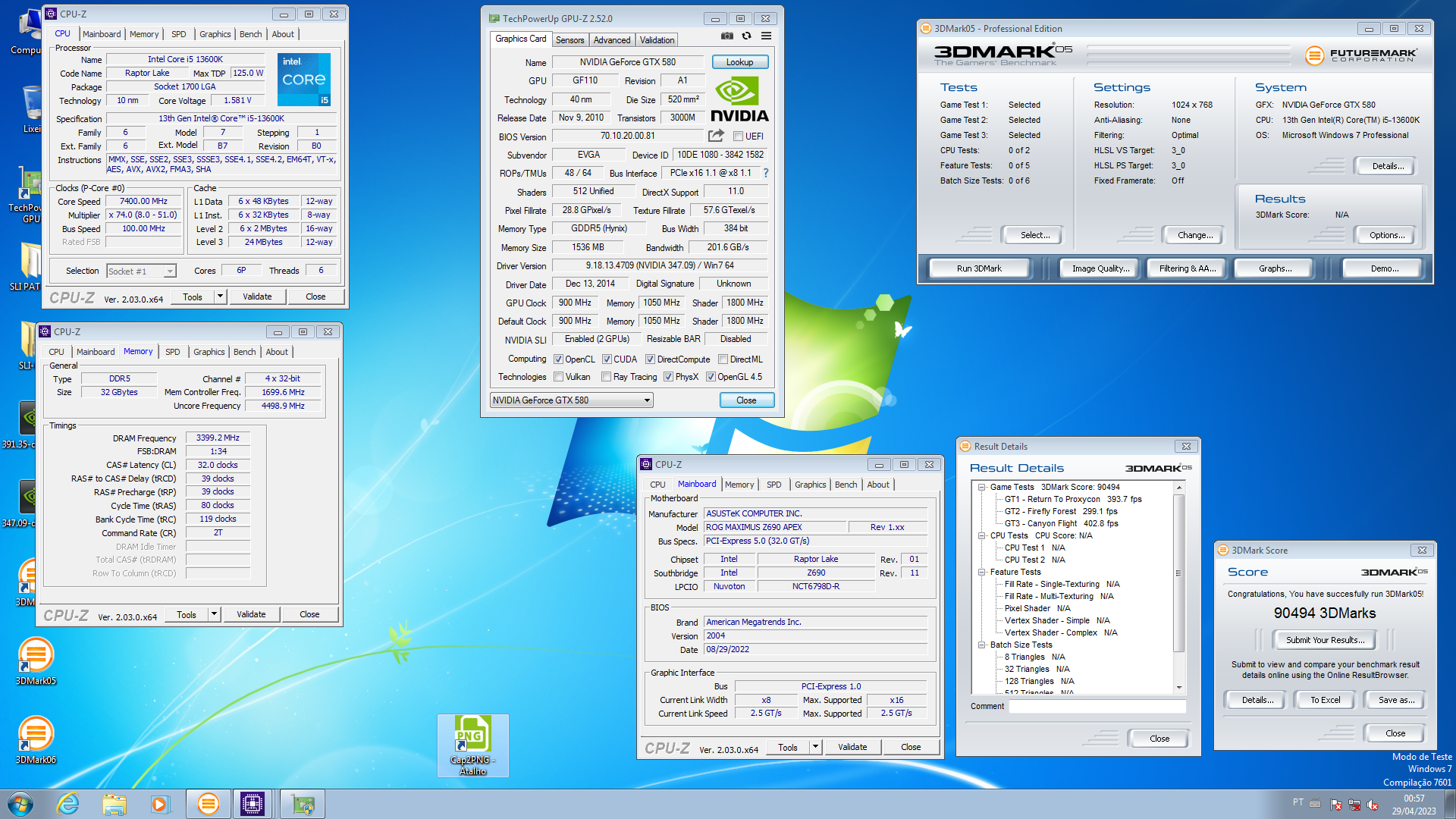Image resolution: width=1456 pixels, height=819 pixels.
Task: Open the Socket #1 selection dropdown
Action: (x=141, y=271)
